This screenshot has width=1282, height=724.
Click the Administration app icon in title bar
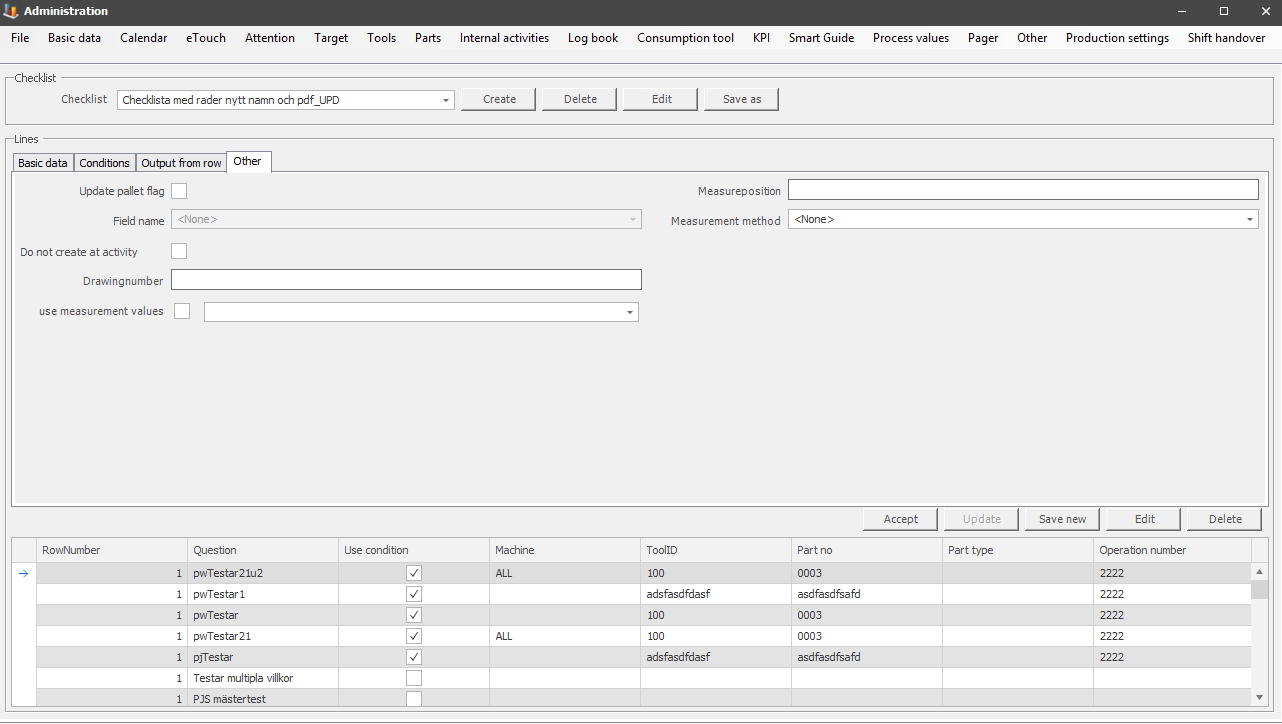click(x=11, y=11)
